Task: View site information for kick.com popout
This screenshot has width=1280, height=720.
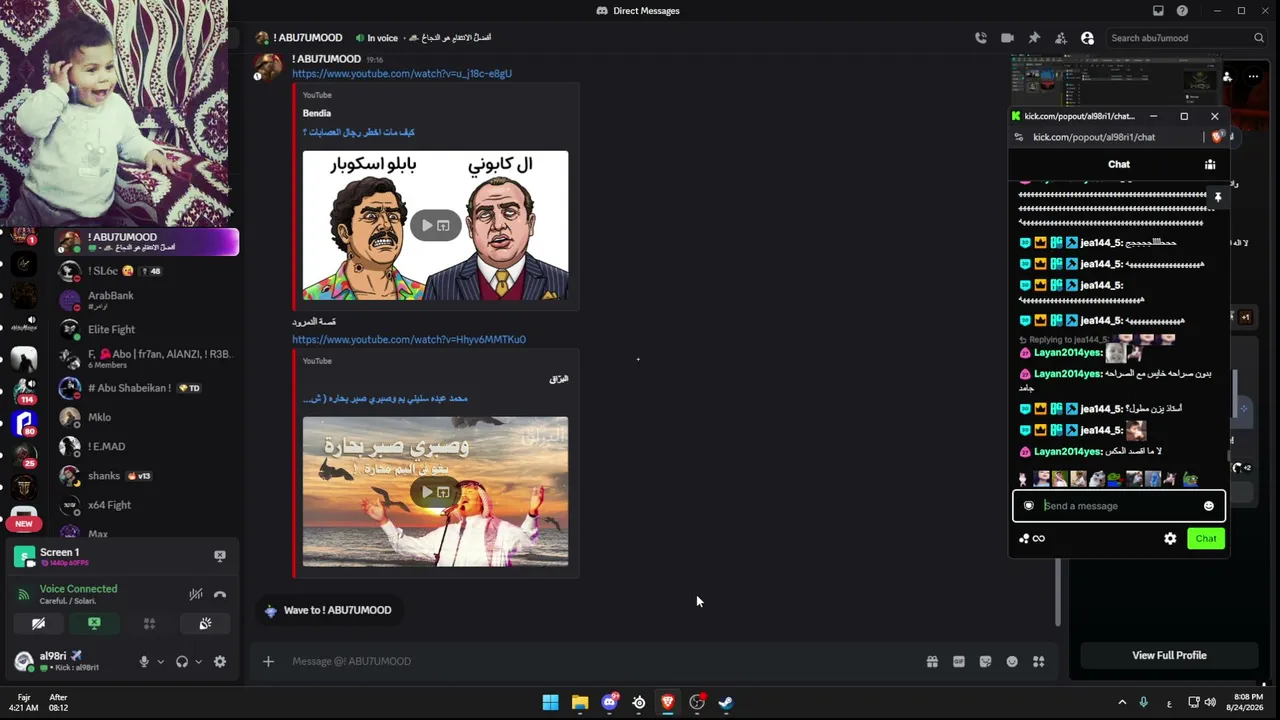Action: [x=1019, y=137]
